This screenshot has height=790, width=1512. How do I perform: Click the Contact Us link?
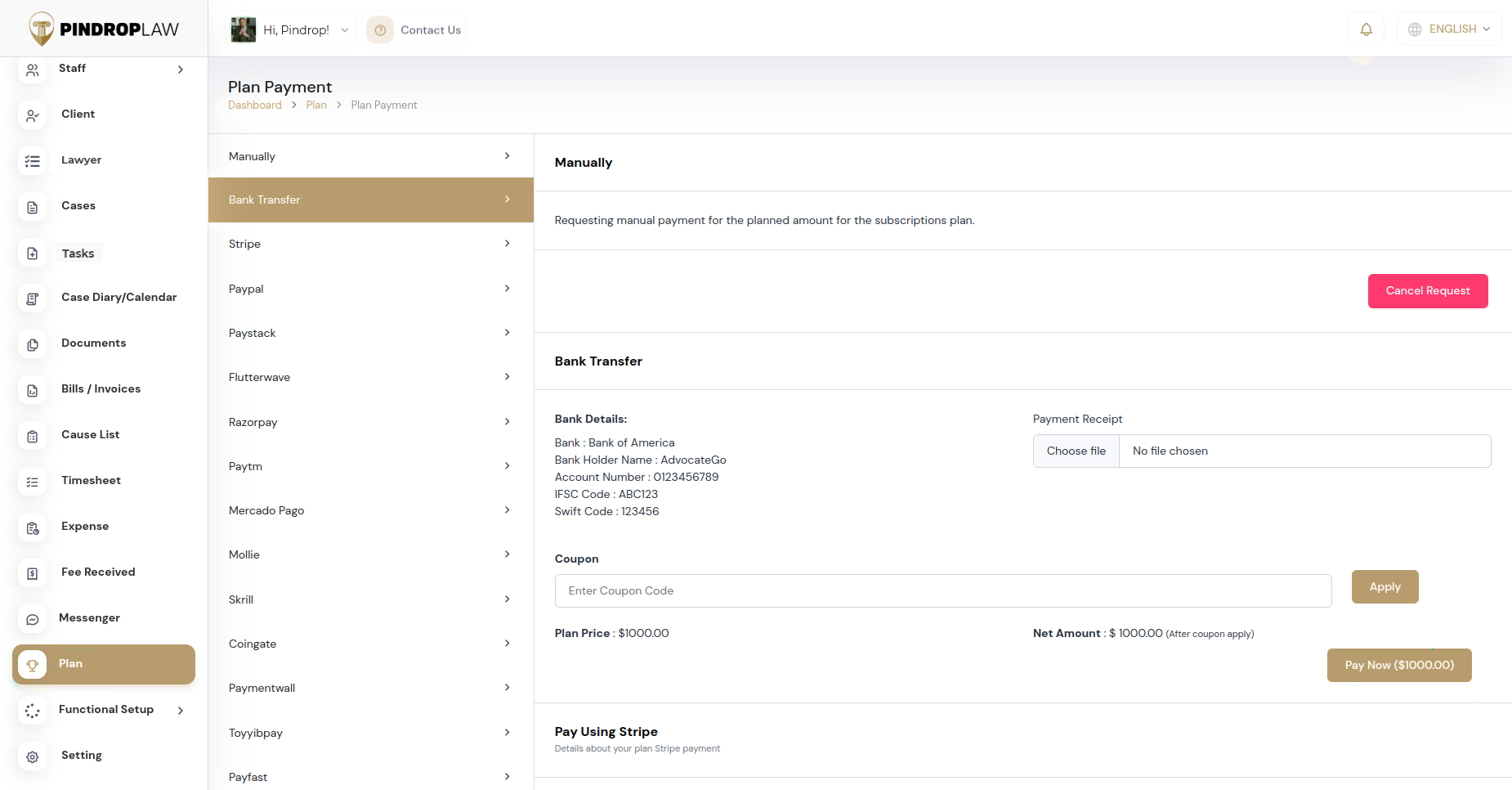click(x=431, y=30)
